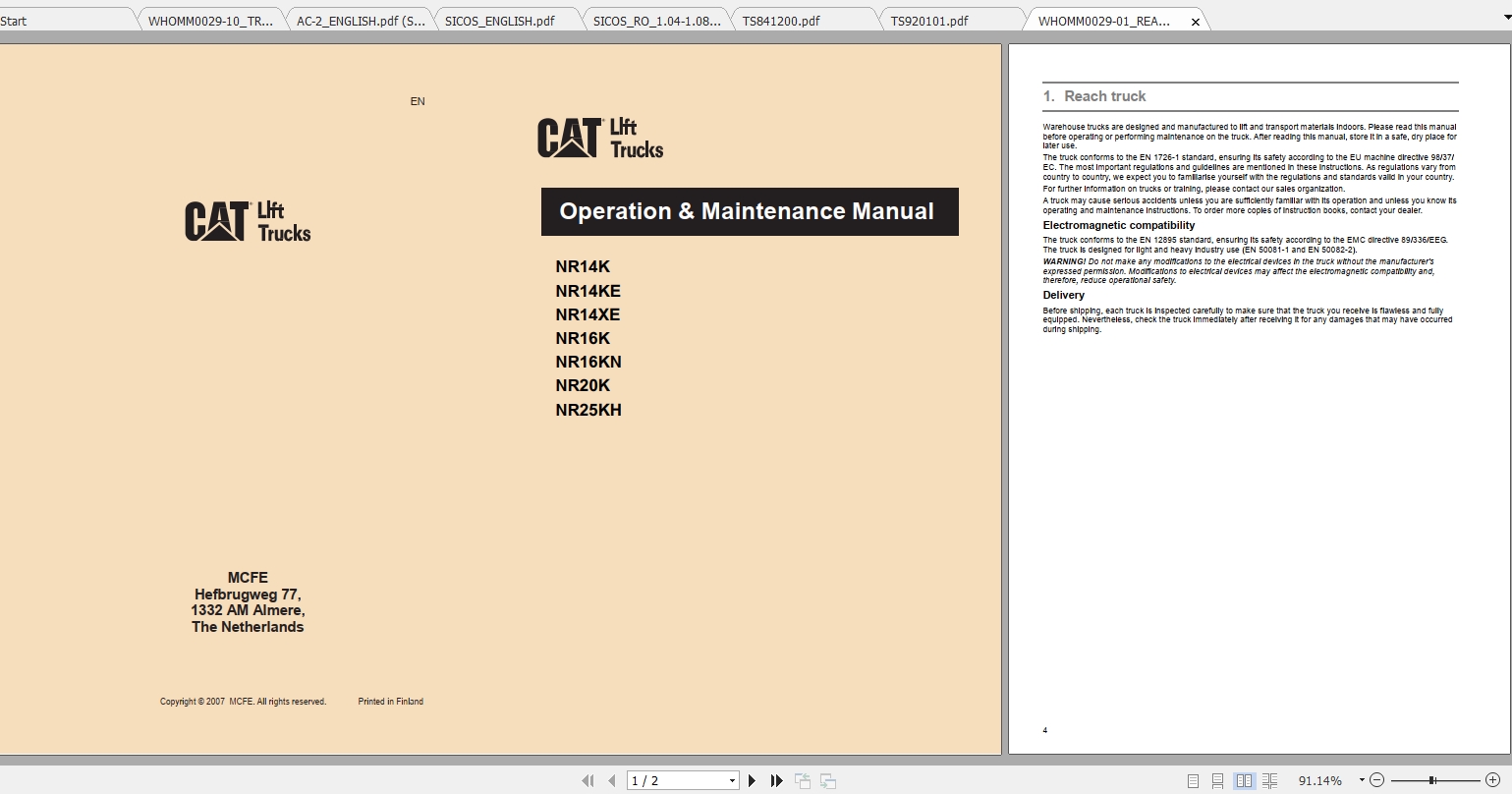Click the EN language label
The width and height of the screenshot is (1512, 794).
pyautogui.click(x=418, y=101)
